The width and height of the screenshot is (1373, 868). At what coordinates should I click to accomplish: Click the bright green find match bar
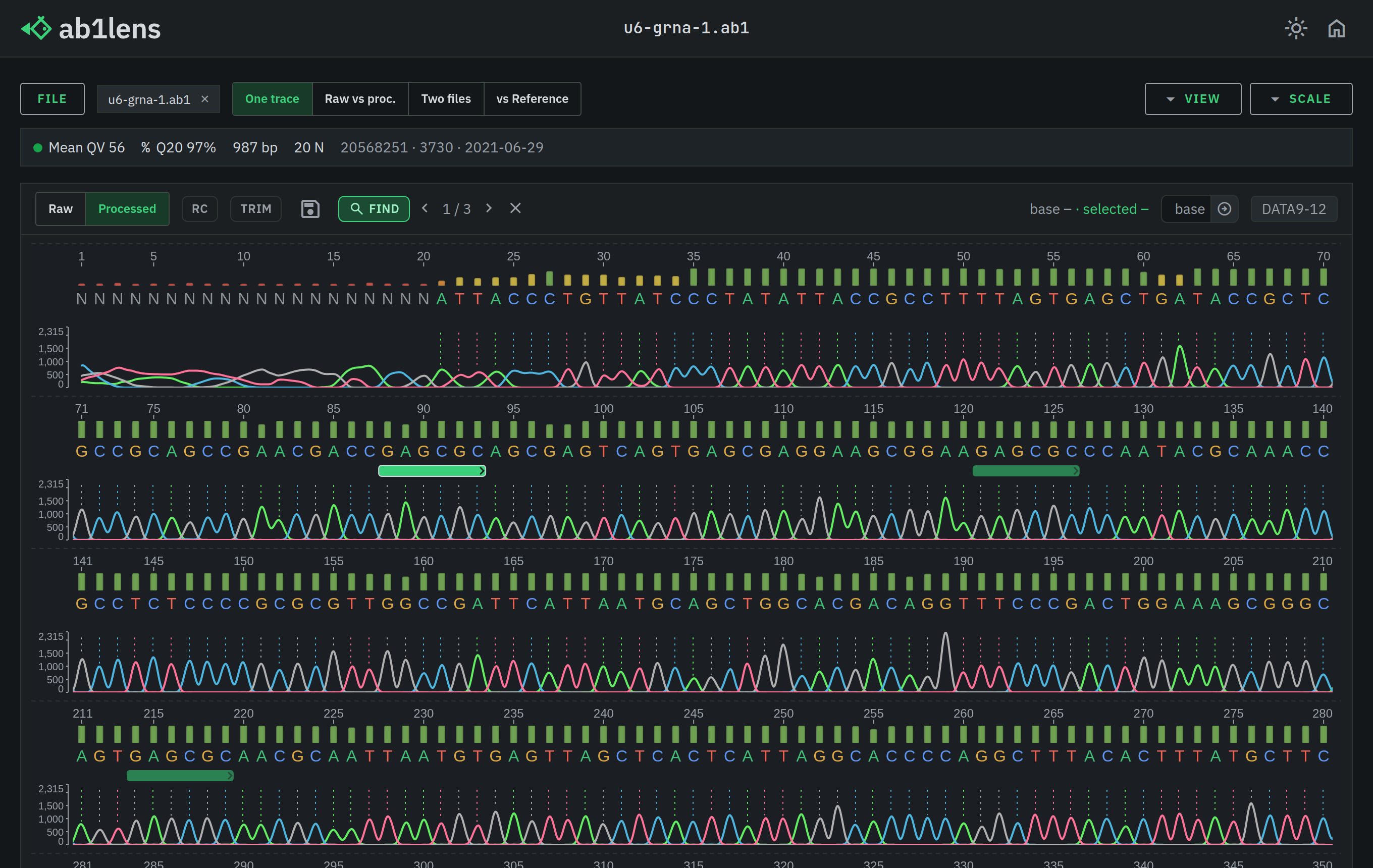(x=432, y=471)
